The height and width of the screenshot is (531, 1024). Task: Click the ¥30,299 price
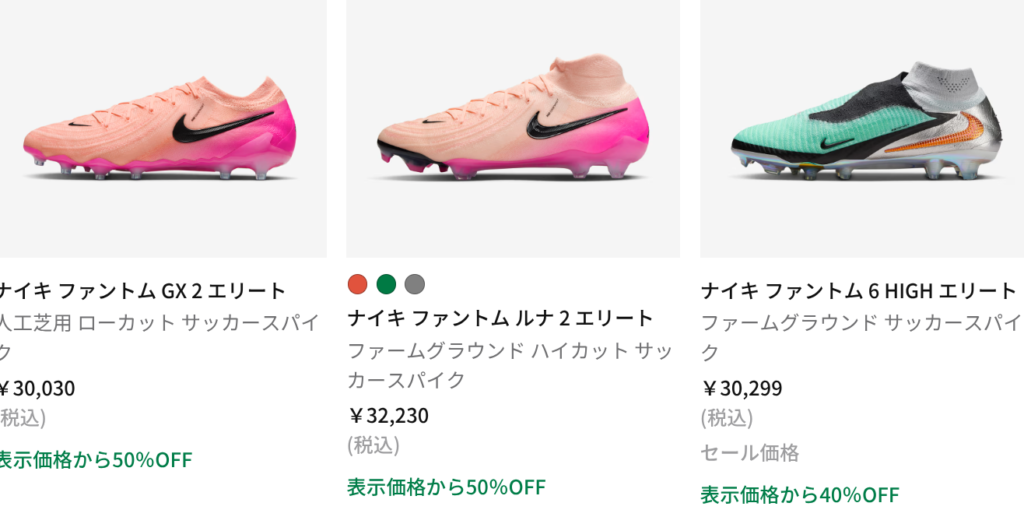[741, 388]
